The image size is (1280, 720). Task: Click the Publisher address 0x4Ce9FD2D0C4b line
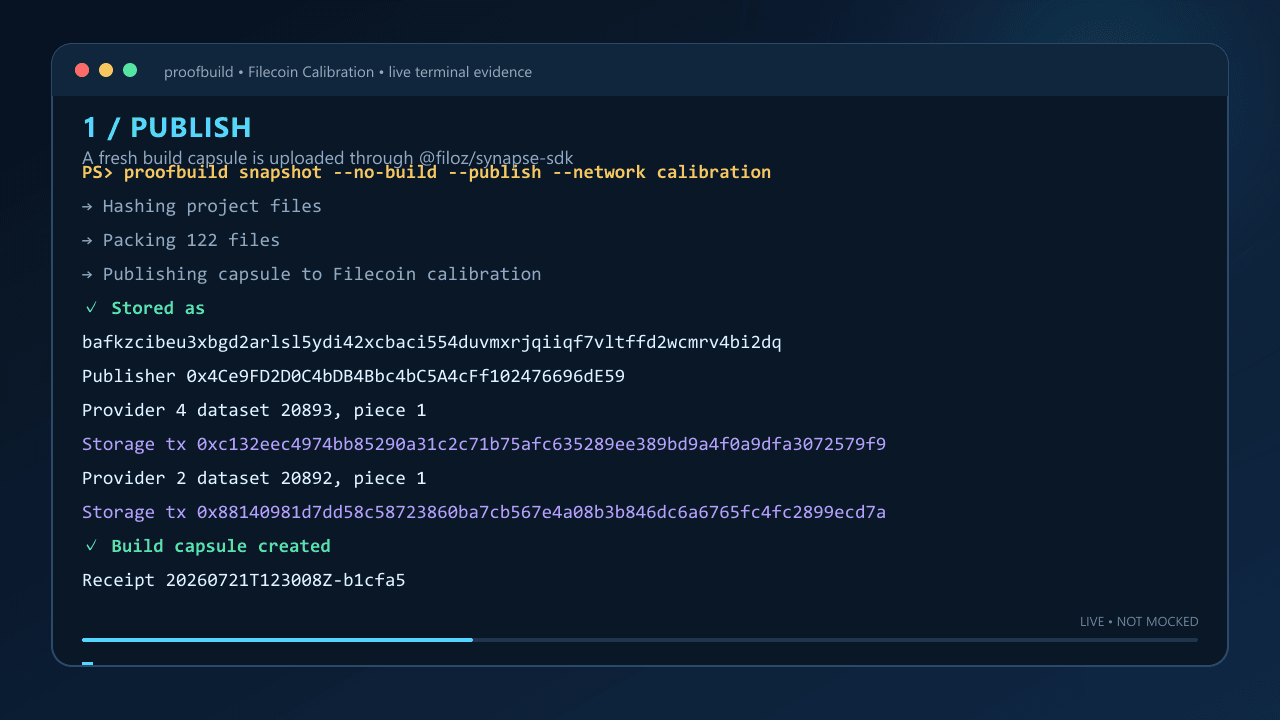[353, 376]
